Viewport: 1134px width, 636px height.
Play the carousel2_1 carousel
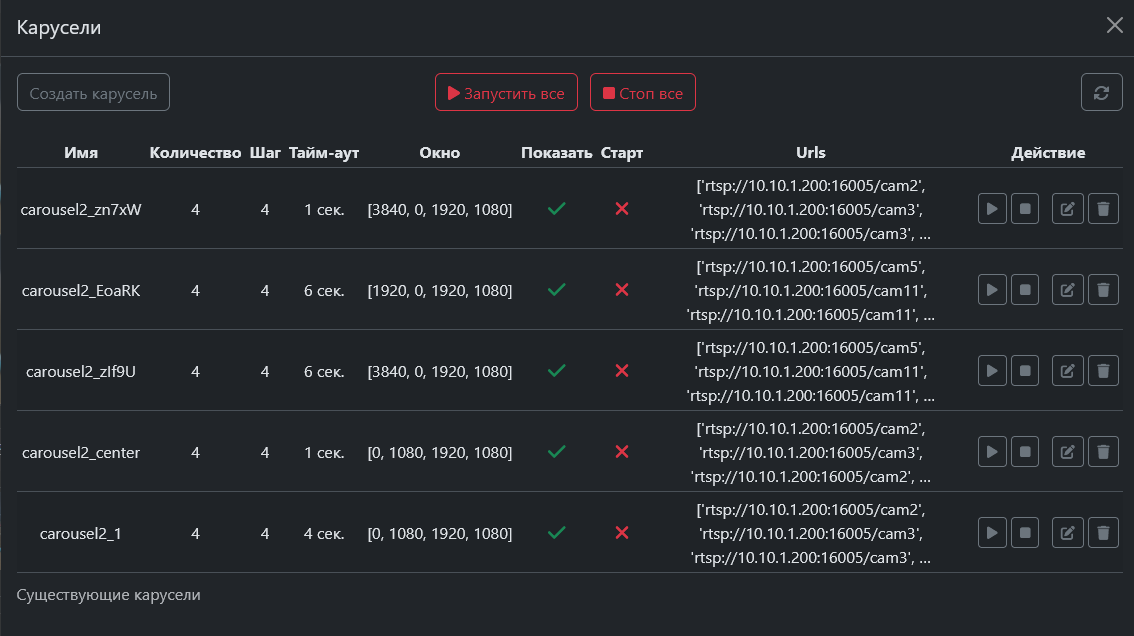pos(992,533)
